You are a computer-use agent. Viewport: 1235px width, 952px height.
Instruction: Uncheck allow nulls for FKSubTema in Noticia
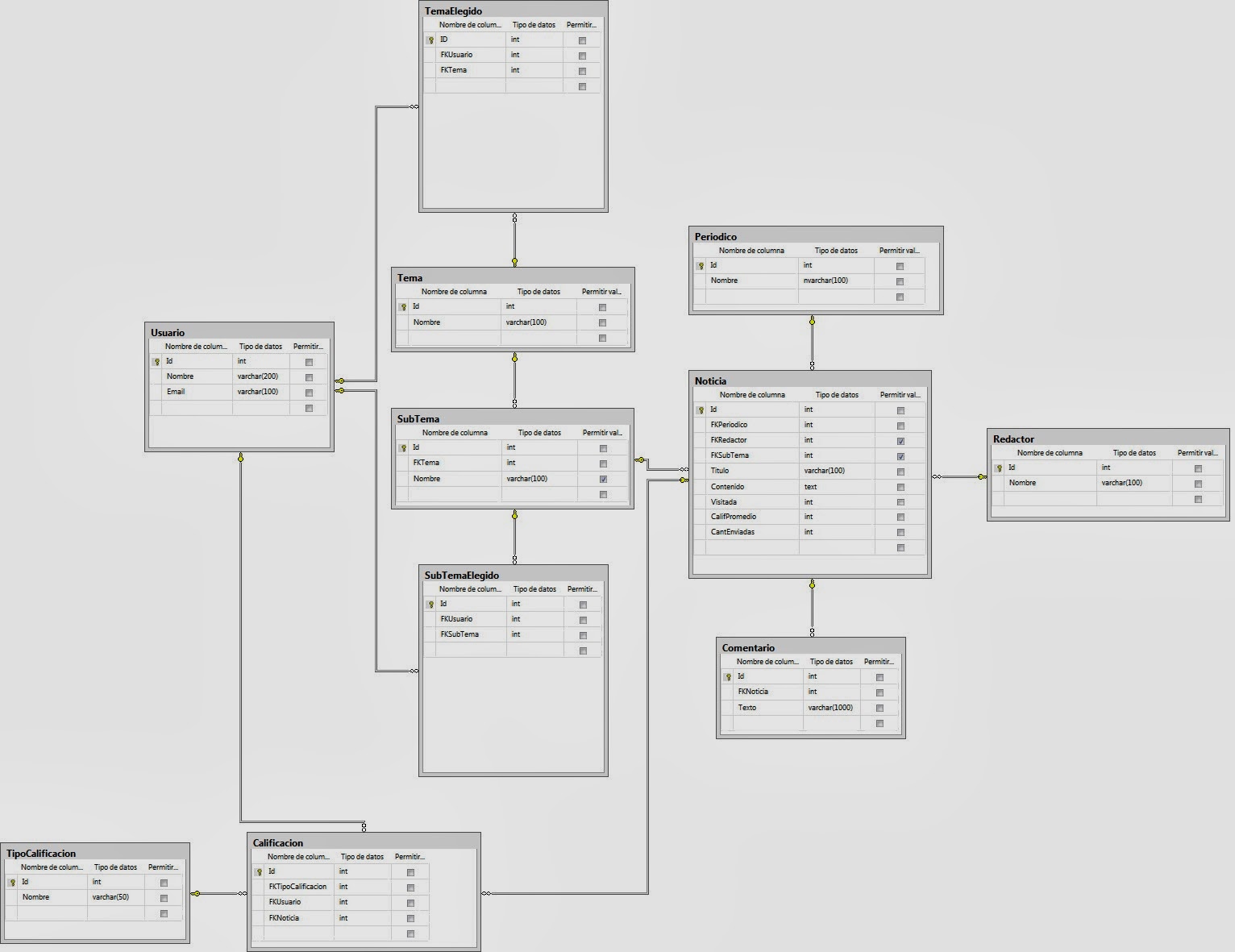pyautogui.click(x=900, y=455)
